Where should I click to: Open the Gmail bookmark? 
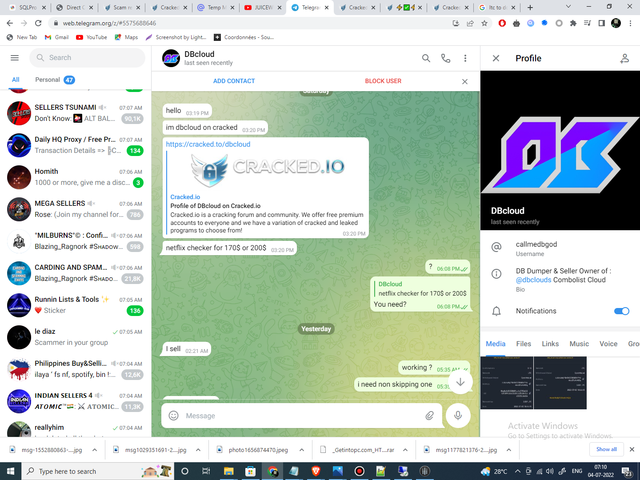click(x=56, y=37)
